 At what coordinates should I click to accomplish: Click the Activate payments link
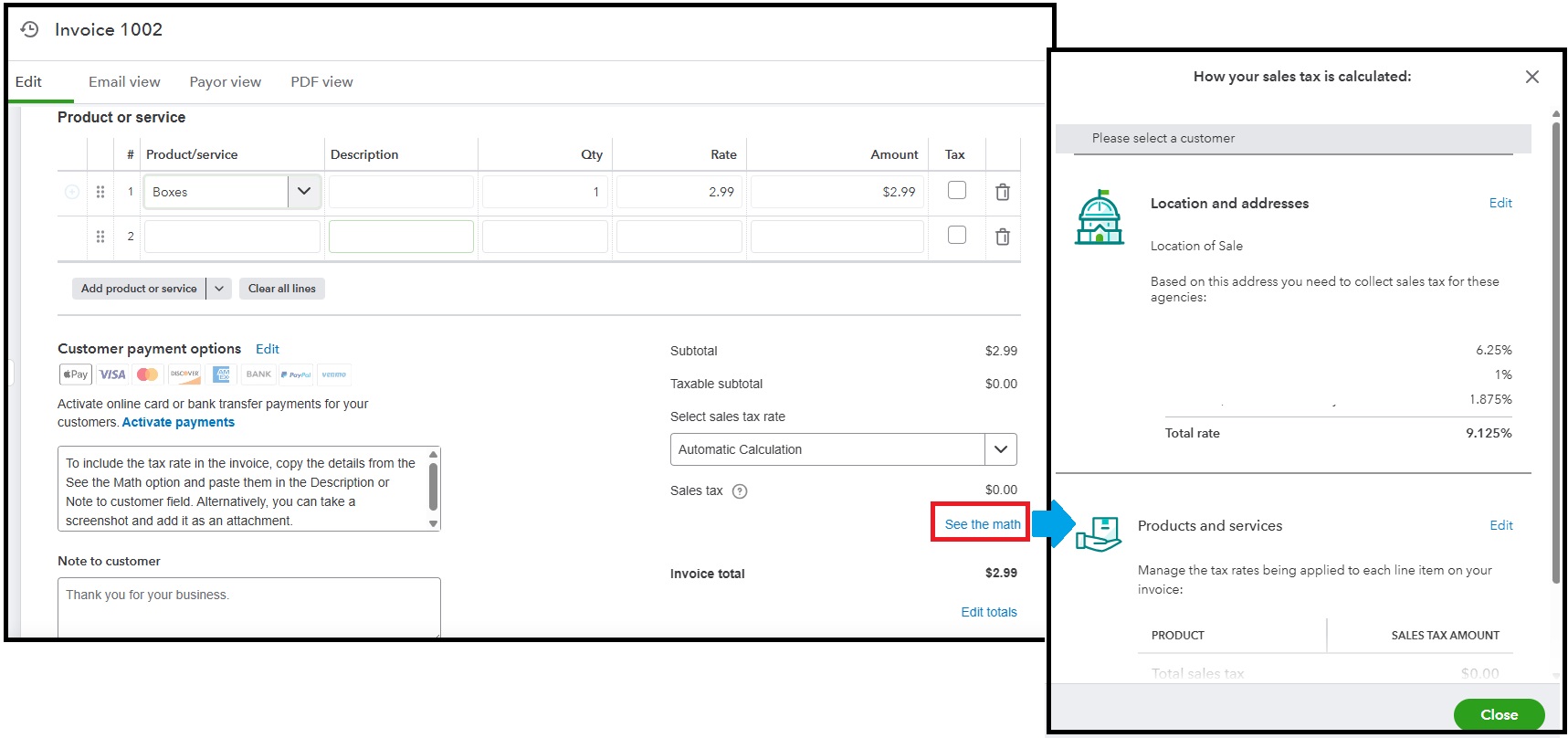pos(178,422)
